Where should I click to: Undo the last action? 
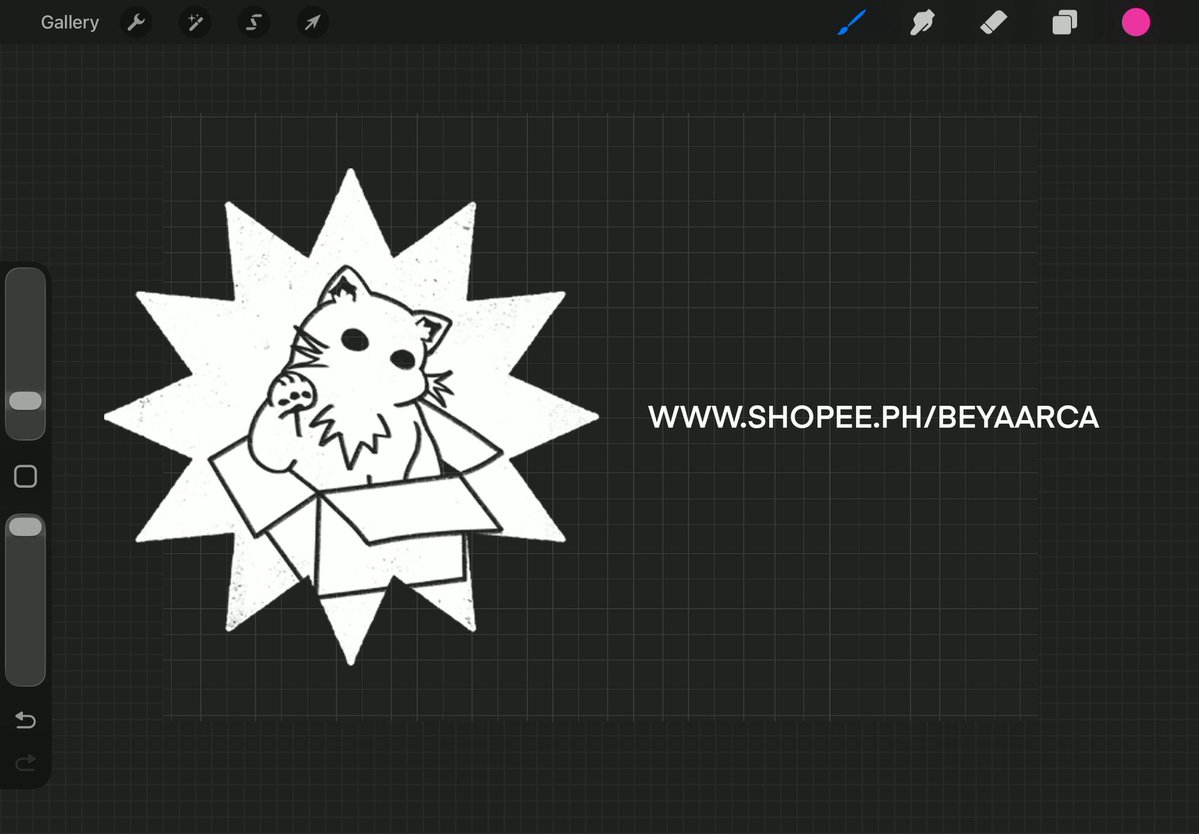[25, 719]
